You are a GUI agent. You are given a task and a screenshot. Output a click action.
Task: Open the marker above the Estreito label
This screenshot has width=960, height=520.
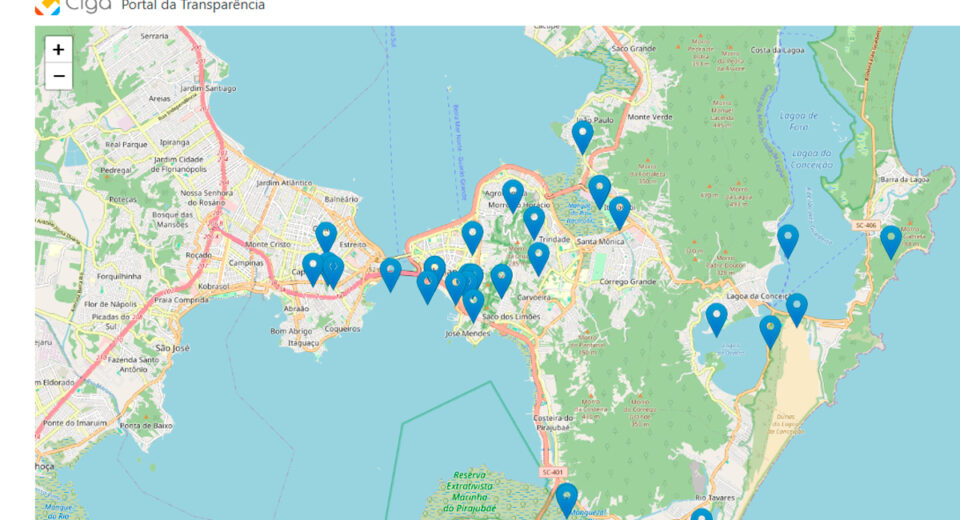tap(326, 238)
